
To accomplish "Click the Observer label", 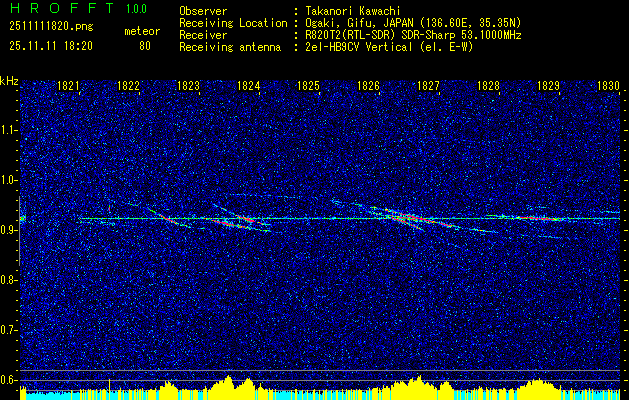I will pyautogui.click(x=203, y=11).
